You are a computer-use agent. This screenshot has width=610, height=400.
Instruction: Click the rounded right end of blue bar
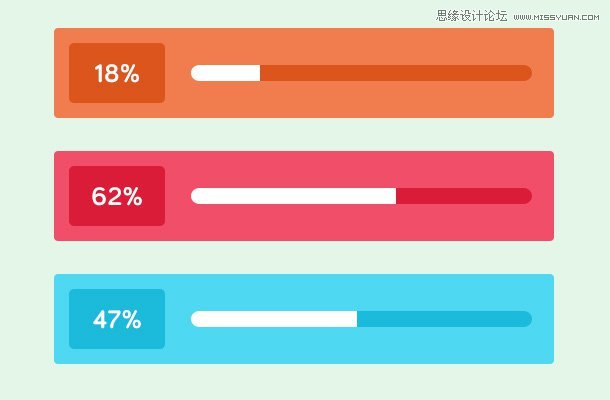(526, 319)
